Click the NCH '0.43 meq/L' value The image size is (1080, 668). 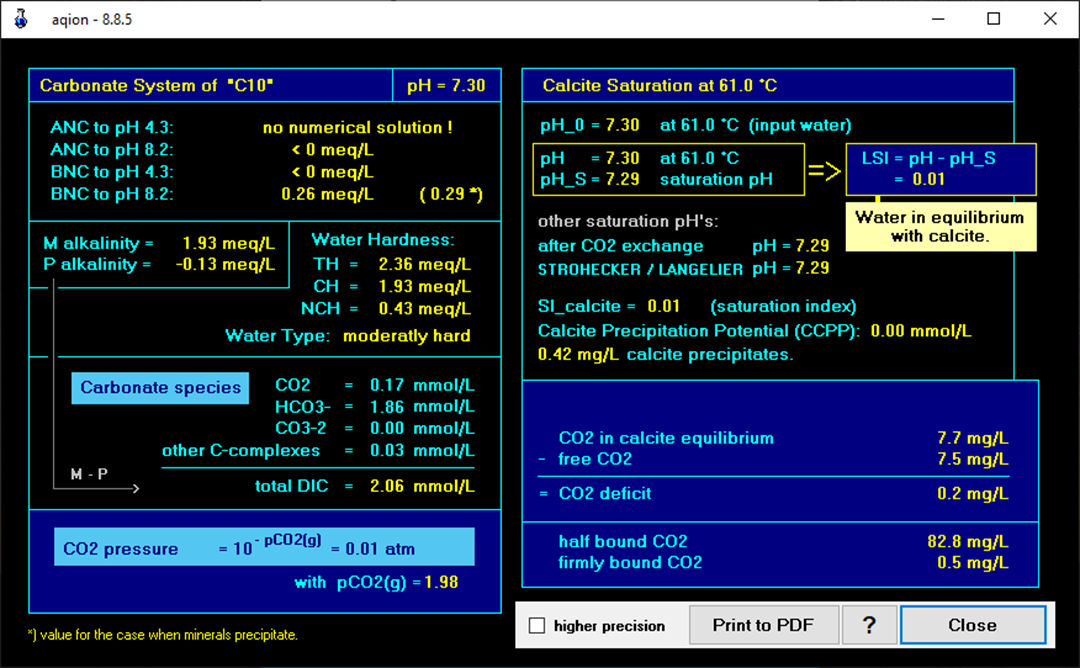pos(424,309)
